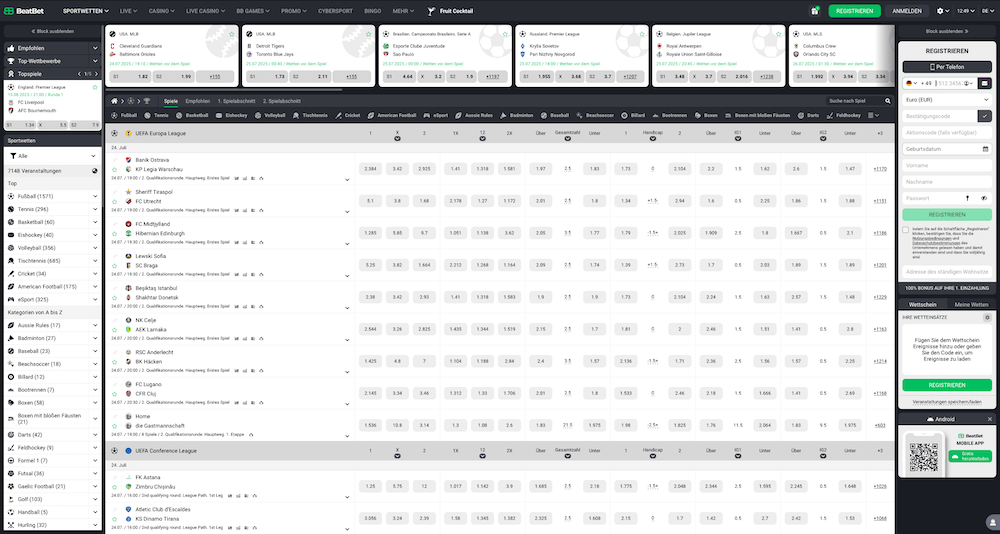The image size is (1000, 534).
Task: Hide right panel via Block ausblenden
Action: pos(947,31)
